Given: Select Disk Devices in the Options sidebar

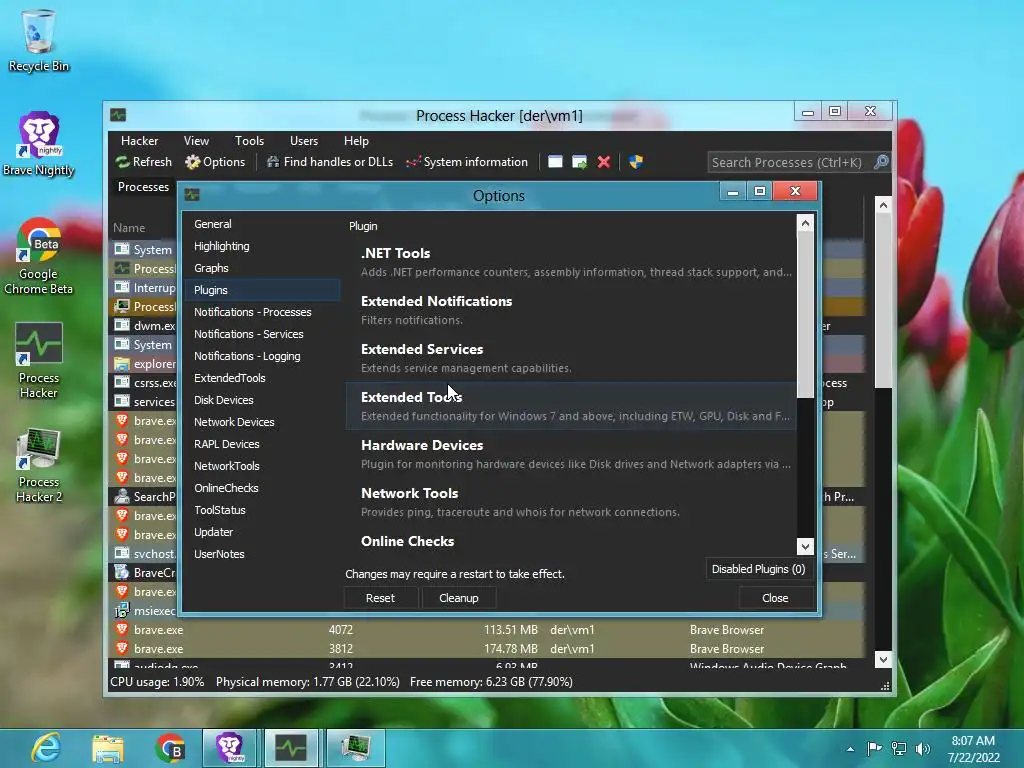Looking at the screenshot, I should (263, 400).
